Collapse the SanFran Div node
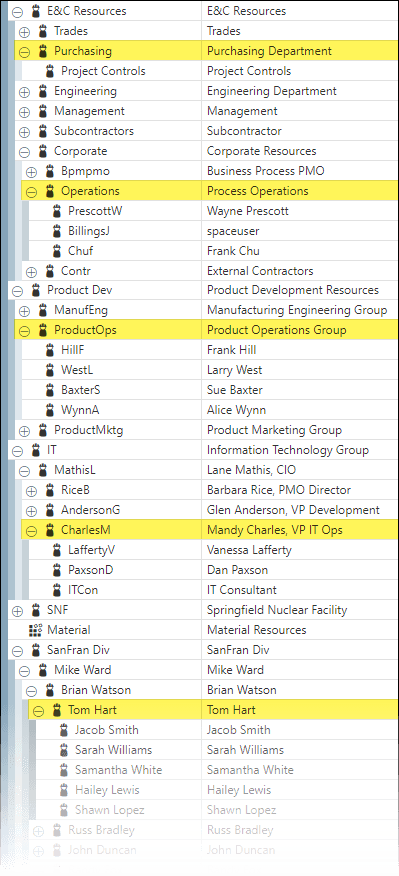399x876 pixels. pyautogui.click(x=17, y=651)
